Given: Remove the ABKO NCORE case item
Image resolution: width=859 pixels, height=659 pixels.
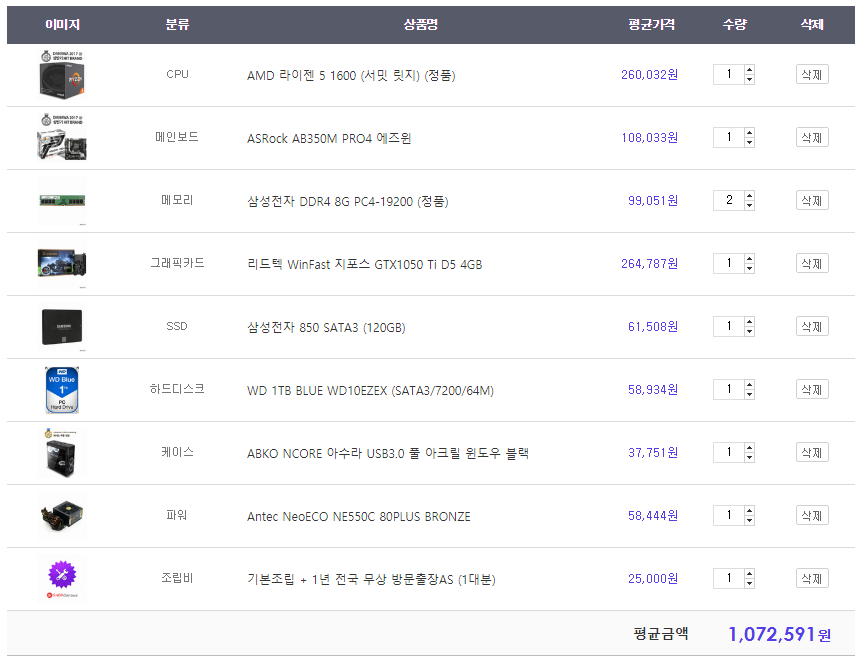Looking at the screenshot, I should (812, 452).
